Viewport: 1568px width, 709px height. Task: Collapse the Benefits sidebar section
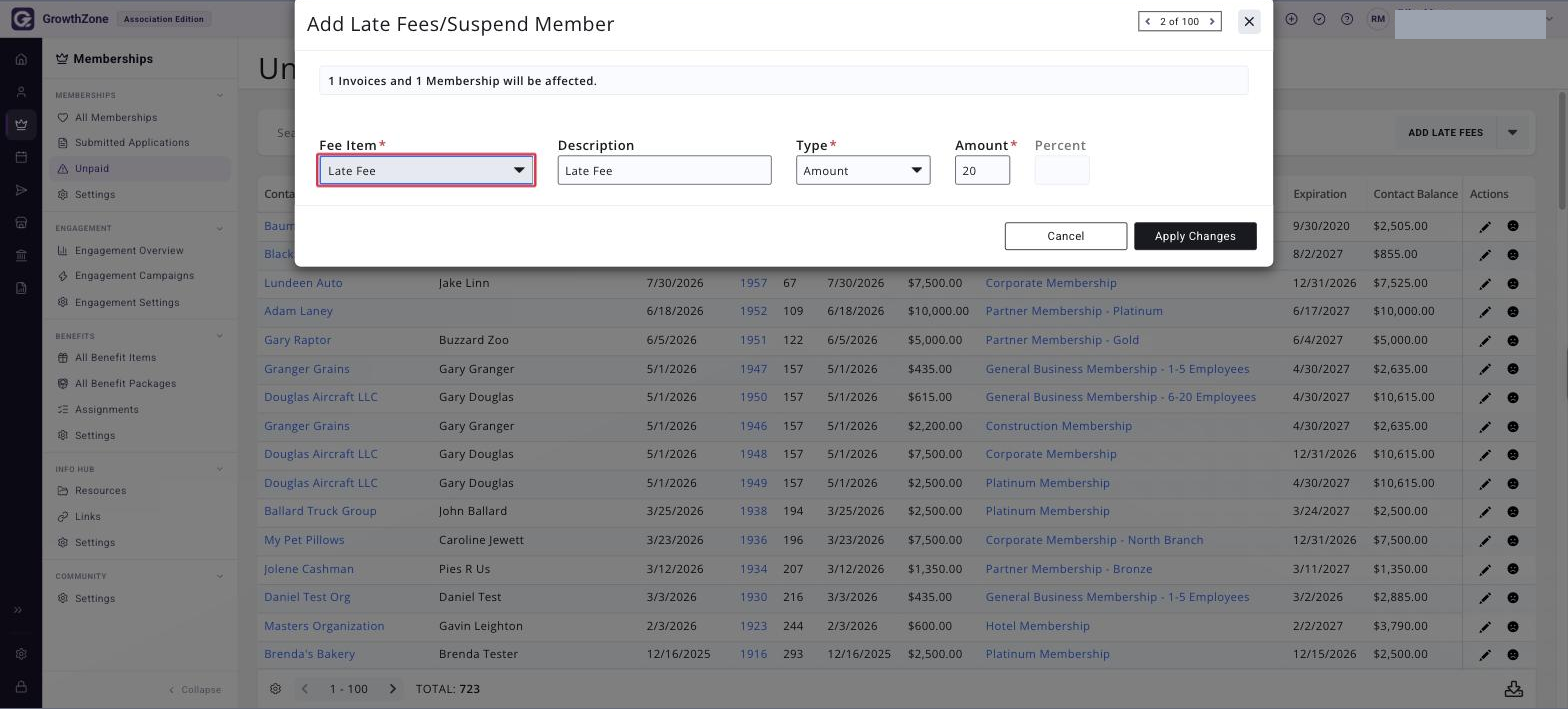220,336
